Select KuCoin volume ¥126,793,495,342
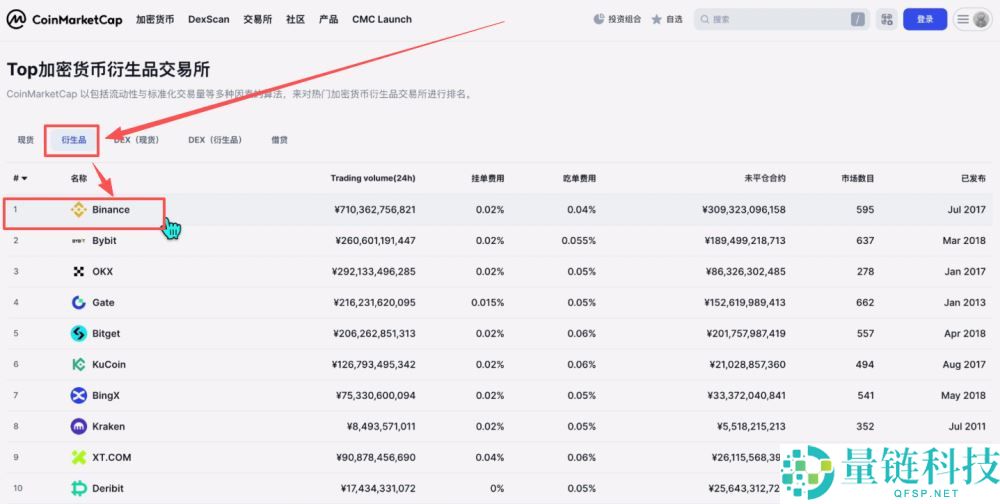 (x=374, y=365)
